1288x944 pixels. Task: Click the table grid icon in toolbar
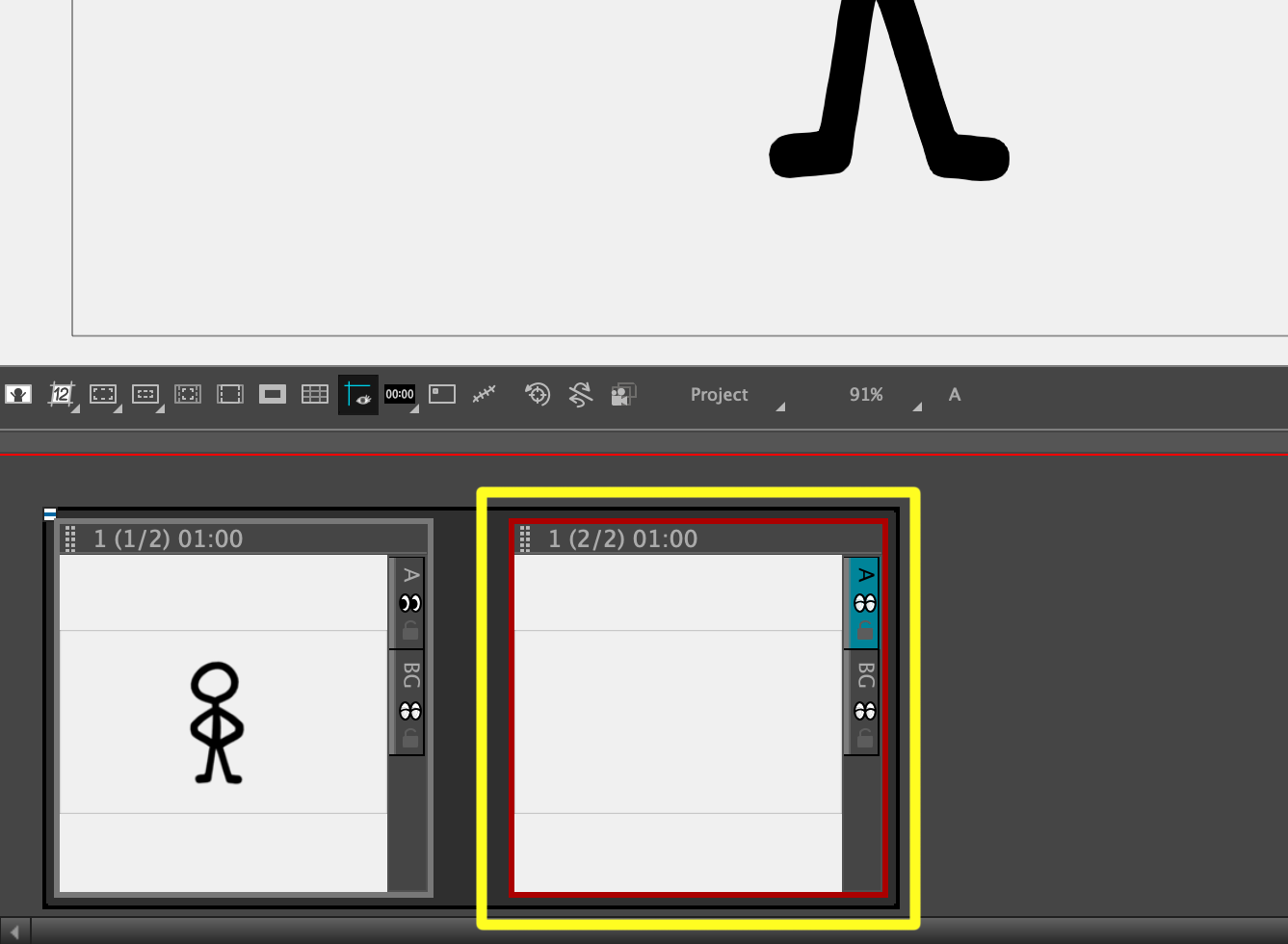(315, 394)
